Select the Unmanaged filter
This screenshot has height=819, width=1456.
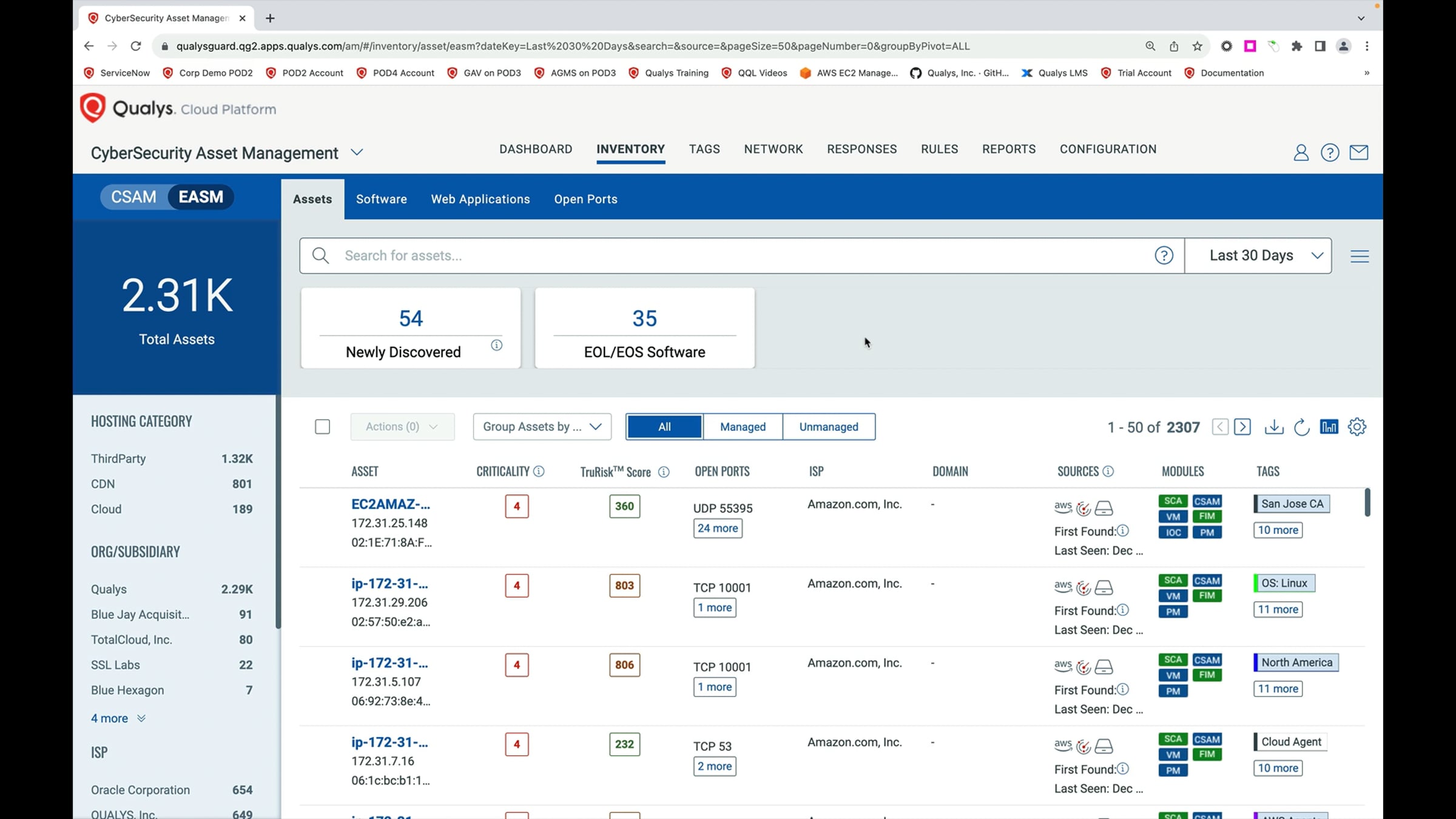828,427
